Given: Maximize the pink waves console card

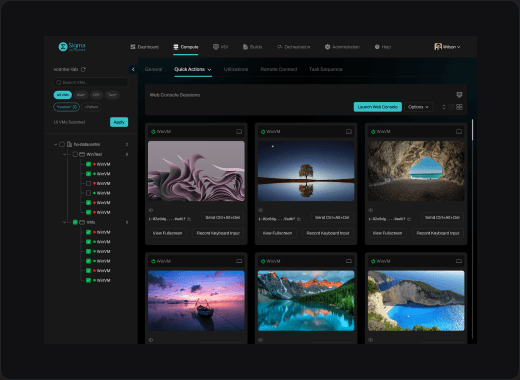Looking at the screenshot, I should (x=239, y=132).
